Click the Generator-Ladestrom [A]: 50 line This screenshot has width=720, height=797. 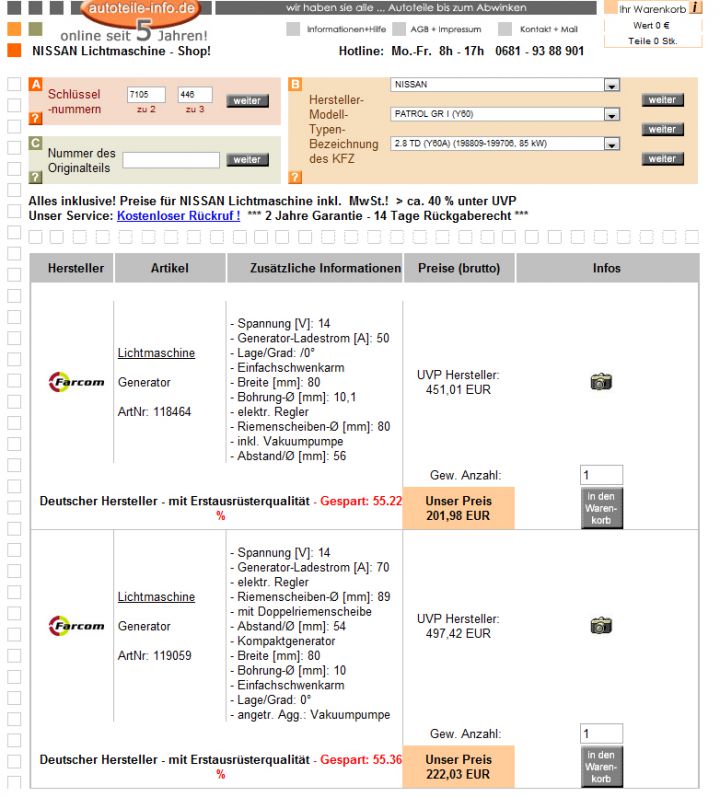(309, 339)
